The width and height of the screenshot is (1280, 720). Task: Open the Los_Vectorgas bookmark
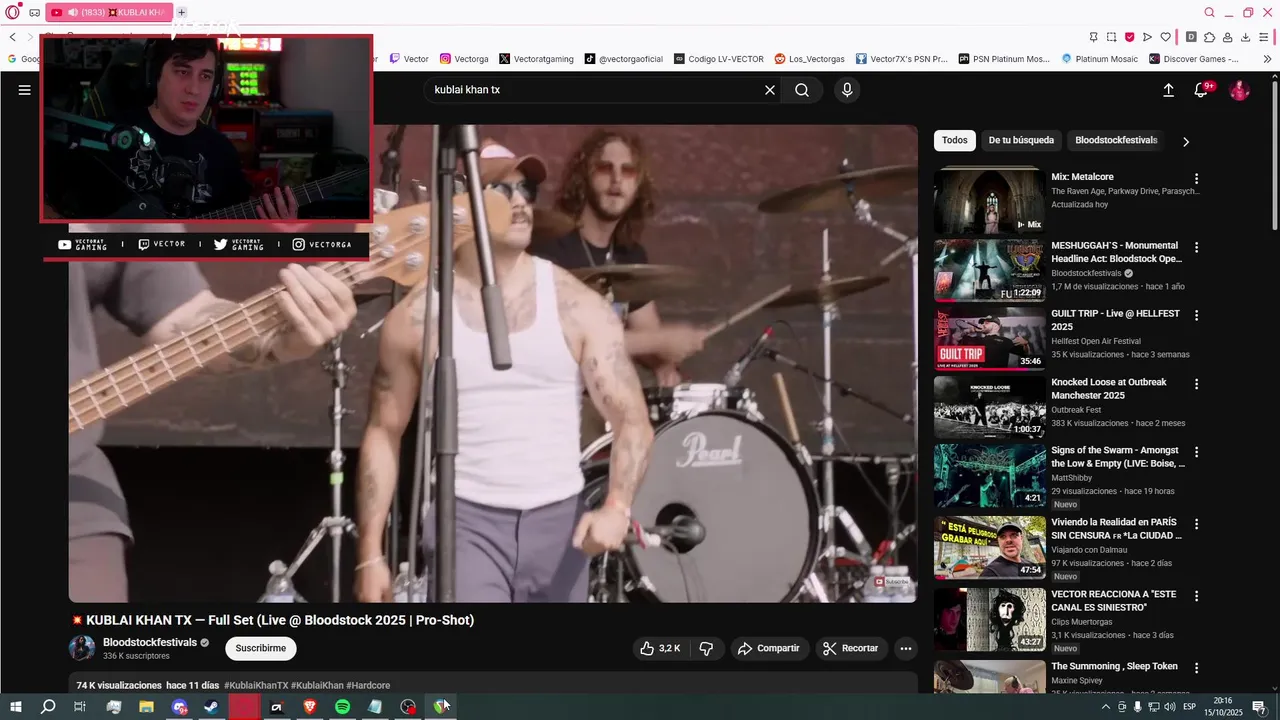coord(809,59)
